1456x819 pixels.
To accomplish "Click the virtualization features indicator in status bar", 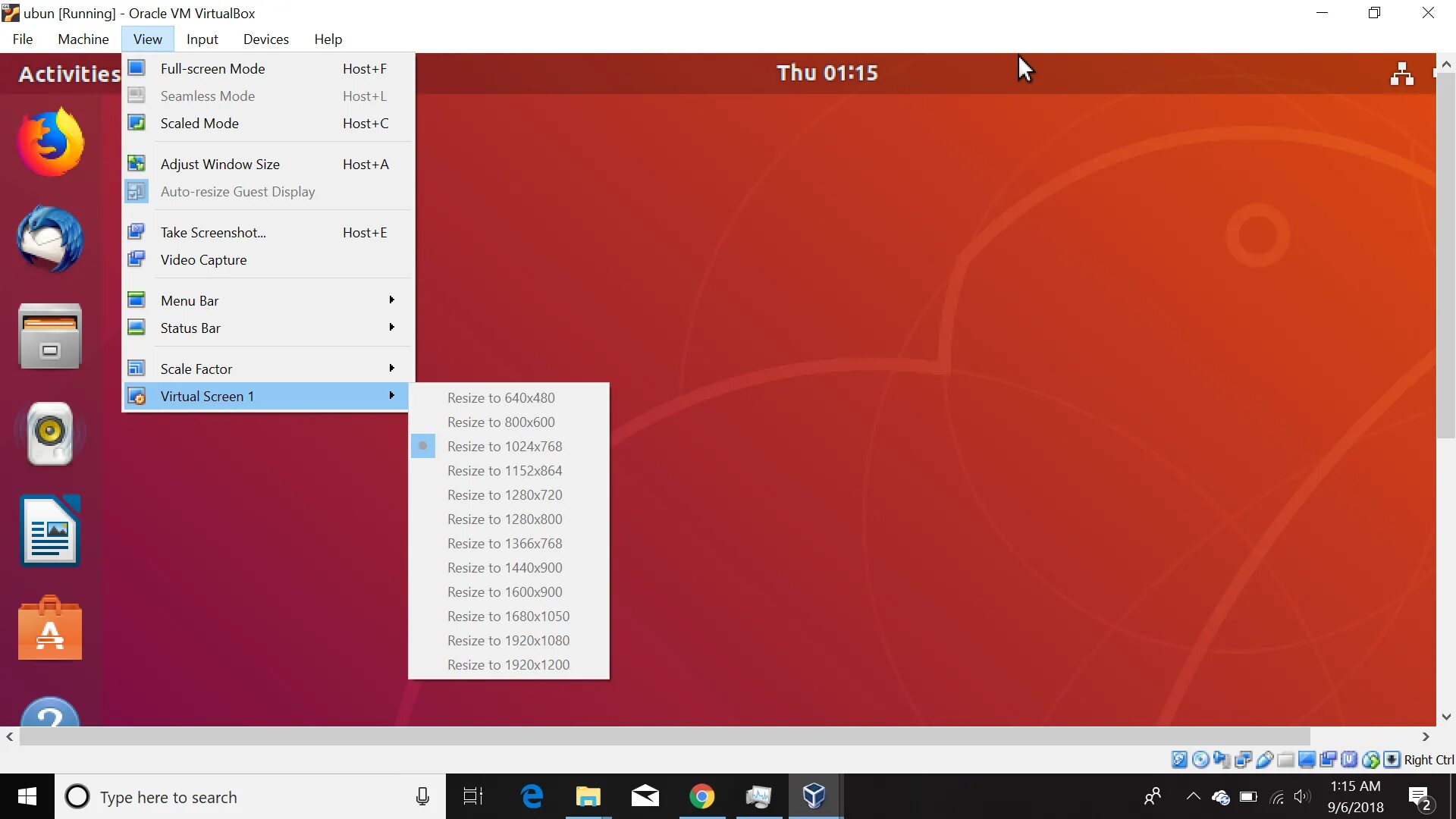I will click(x=1349, y=760).
